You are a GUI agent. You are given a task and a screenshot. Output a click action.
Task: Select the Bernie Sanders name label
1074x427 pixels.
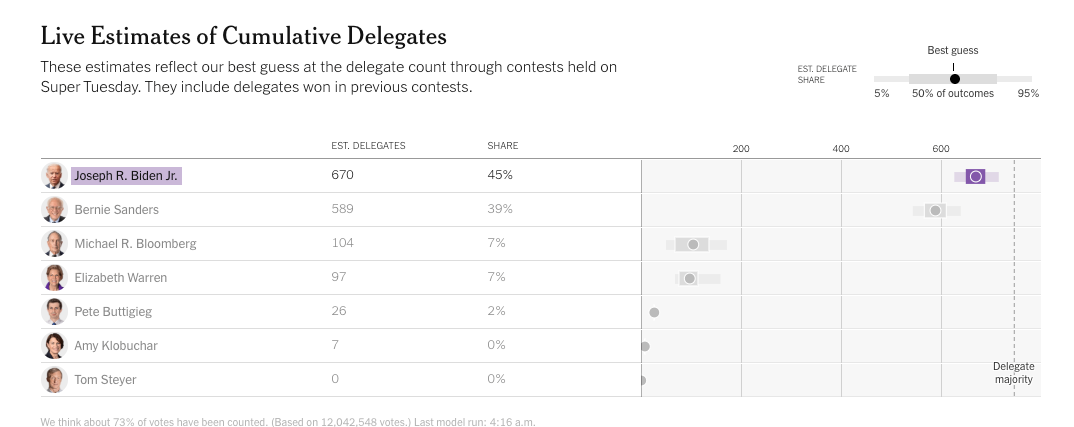point(116,210)
